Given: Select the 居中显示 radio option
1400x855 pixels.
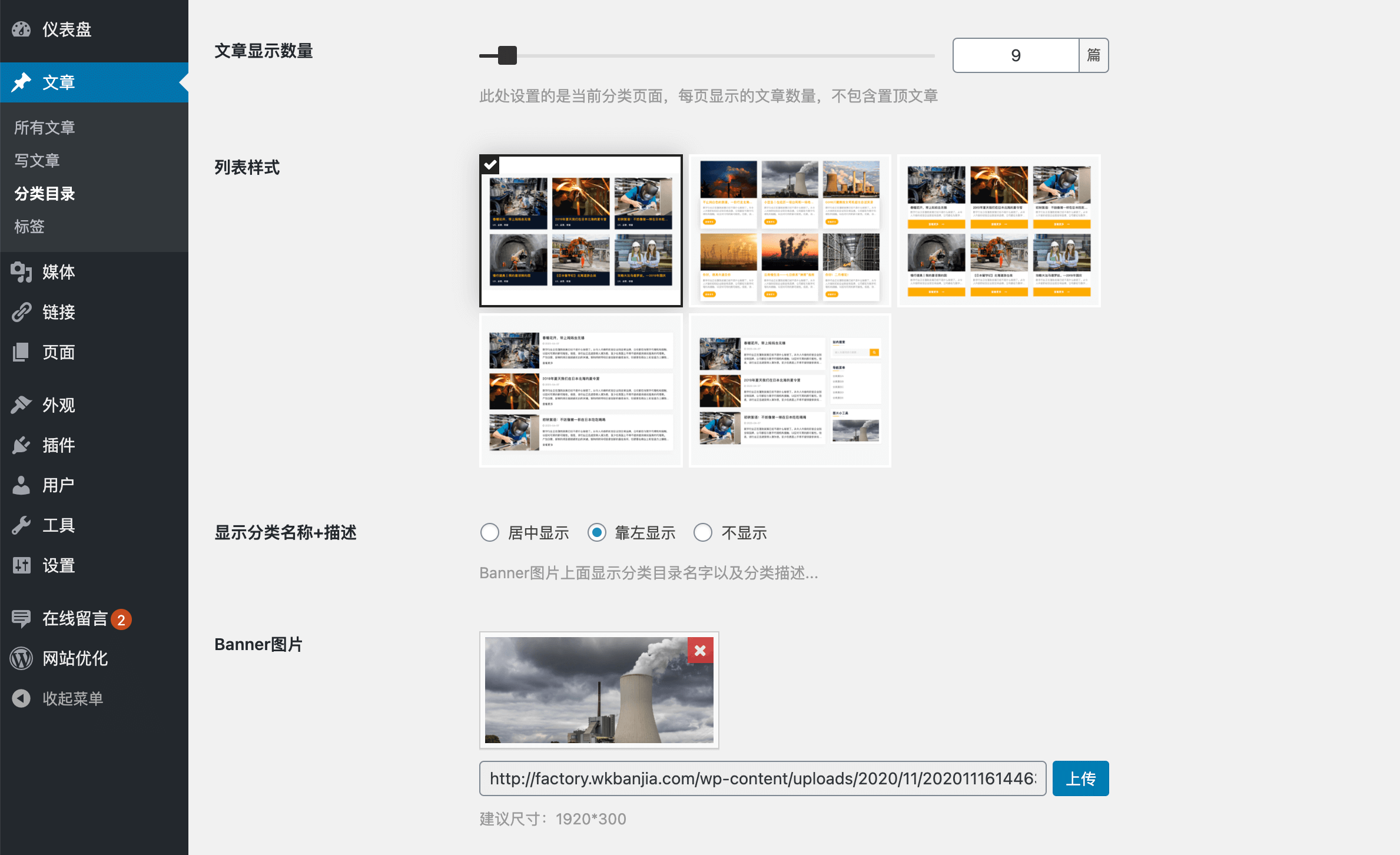Looking at the screenshot, I should (489, 533).
